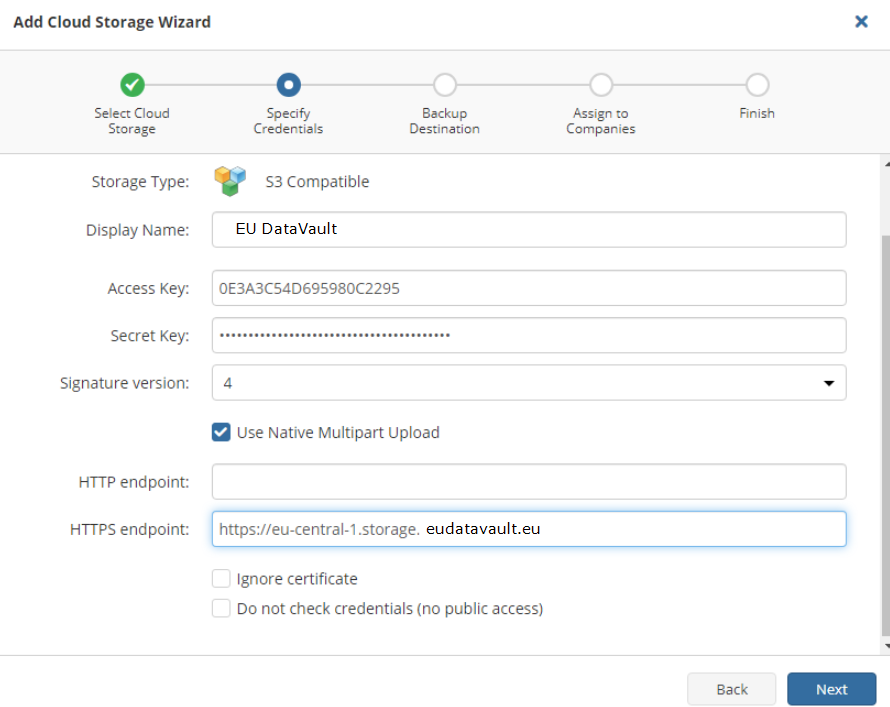Enable the Ignore certificate checkbox
The height and width of the screenshot is (707, 890).
tap(221, 578)
